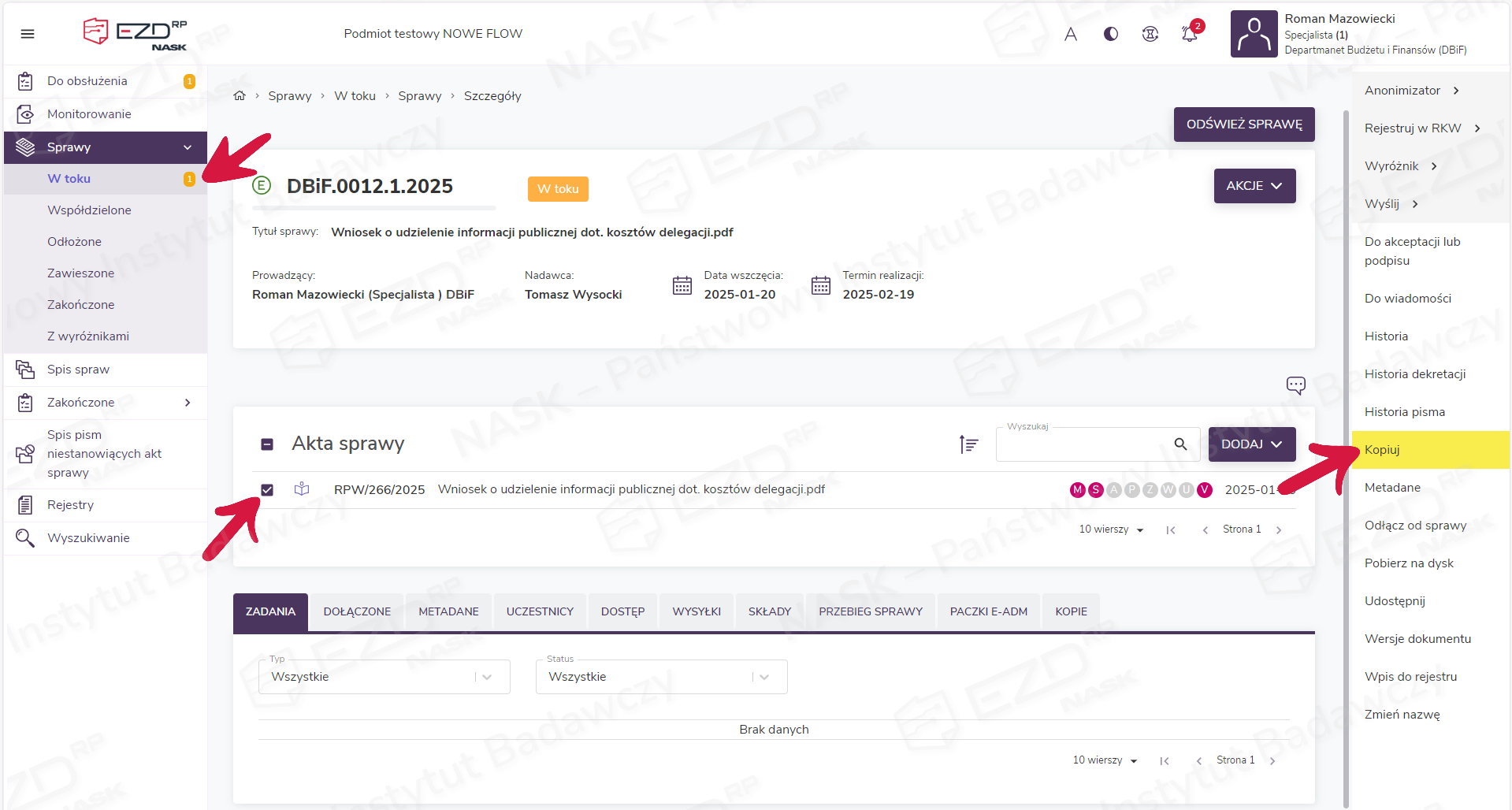This screenshot has width=1512, height=810.
Task: Open the comments speech bubble icon
Action: [x=1295, y=385]
